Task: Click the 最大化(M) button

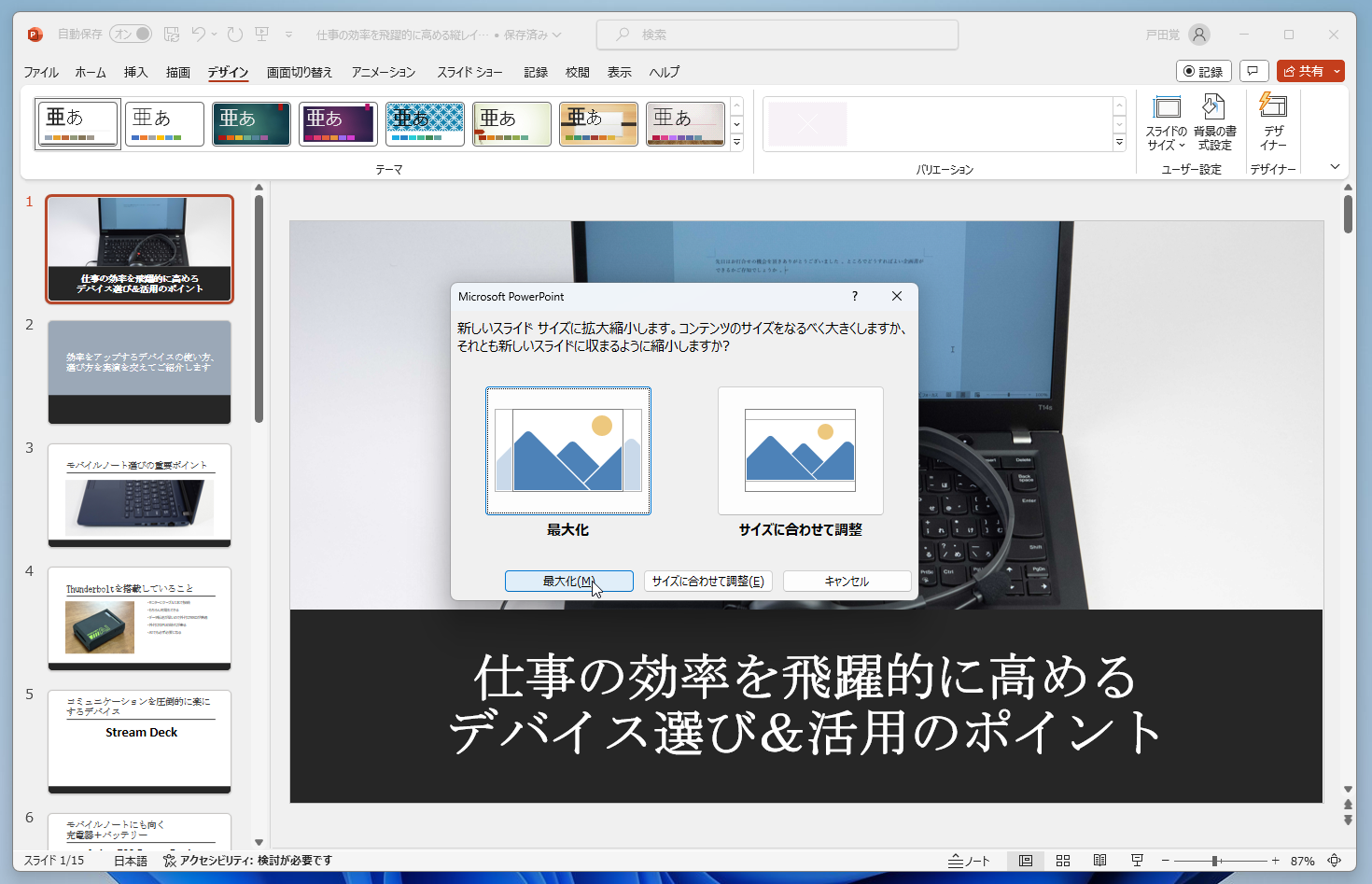Action: point(569,581)
